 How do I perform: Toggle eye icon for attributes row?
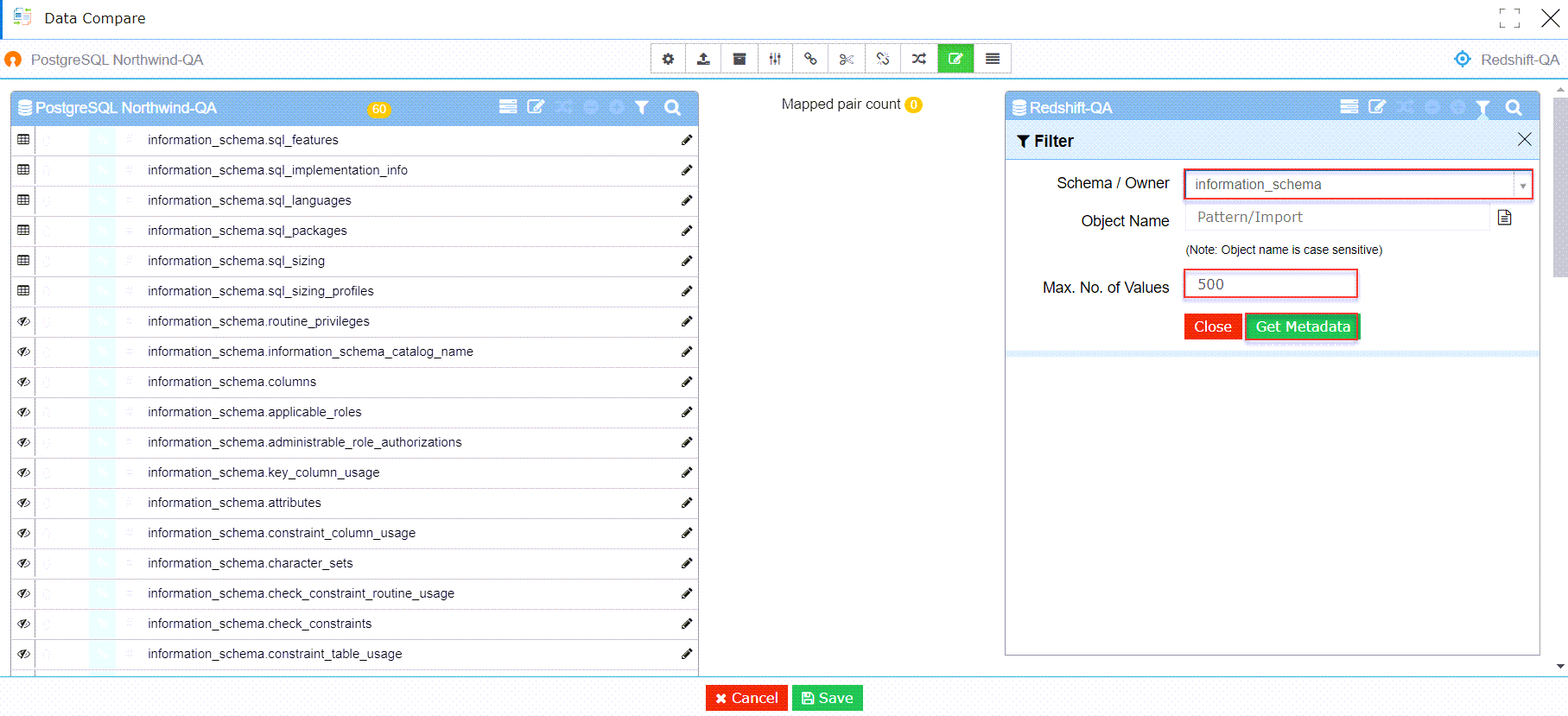click(x=23, y=503)
